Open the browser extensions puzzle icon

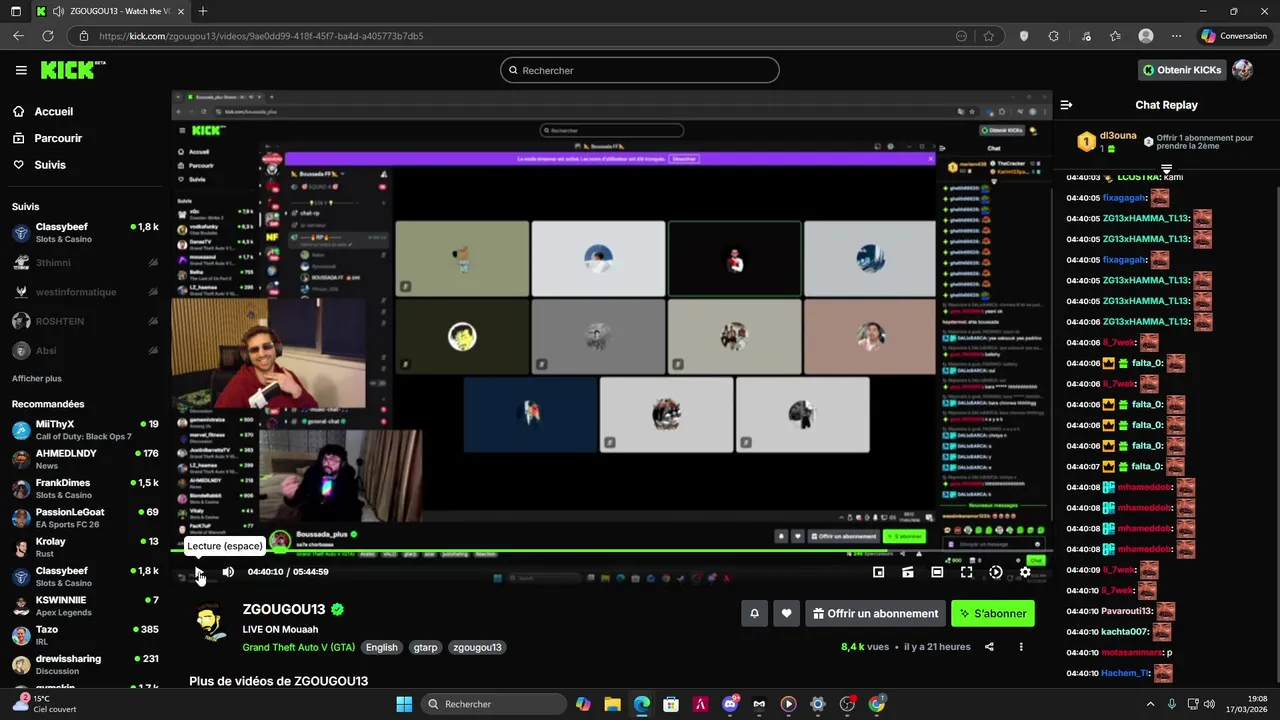(1053, 36)
